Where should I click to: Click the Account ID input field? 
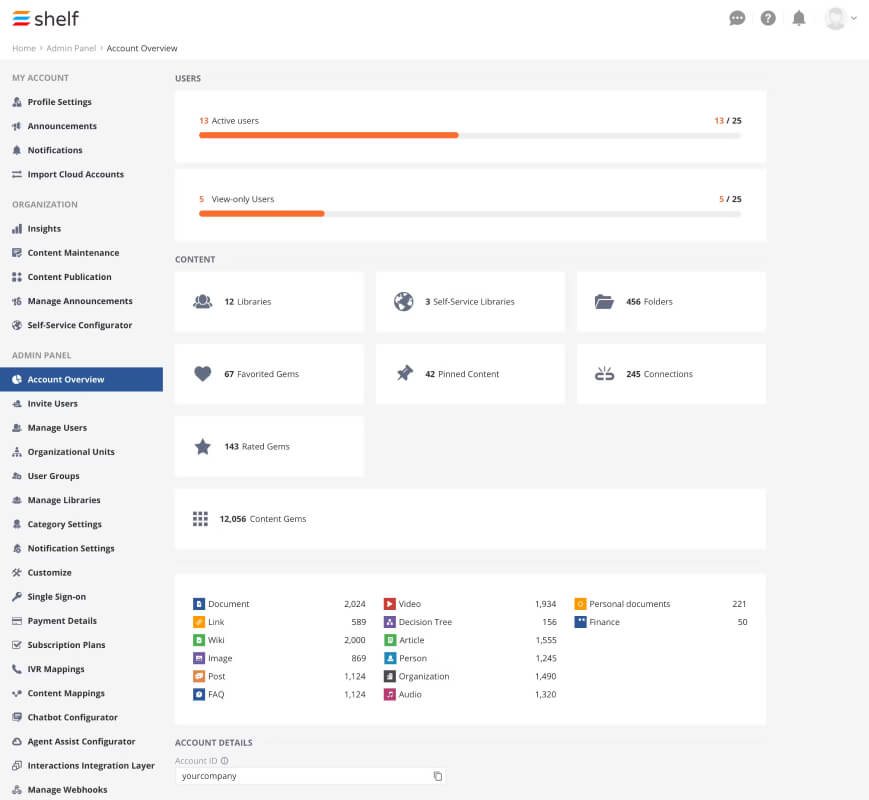coord(310,776)
